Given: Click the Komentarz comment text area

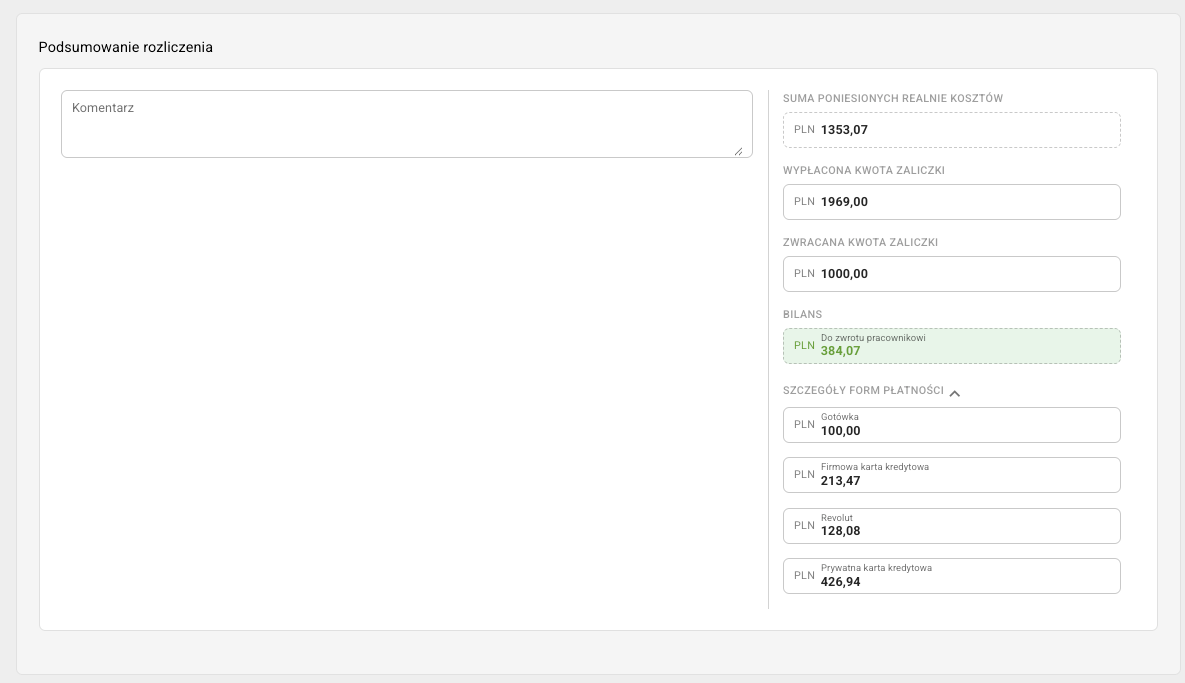Looking at the screenshot, I should [x=406, y=124].
